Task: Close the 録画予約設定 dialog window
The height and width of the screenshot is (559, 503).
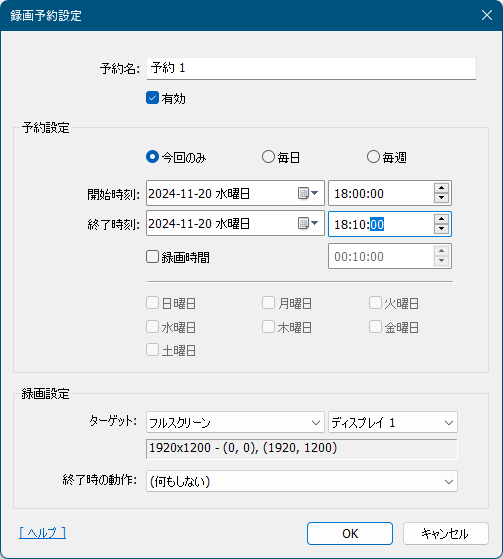Action: (x=487, y=15)
